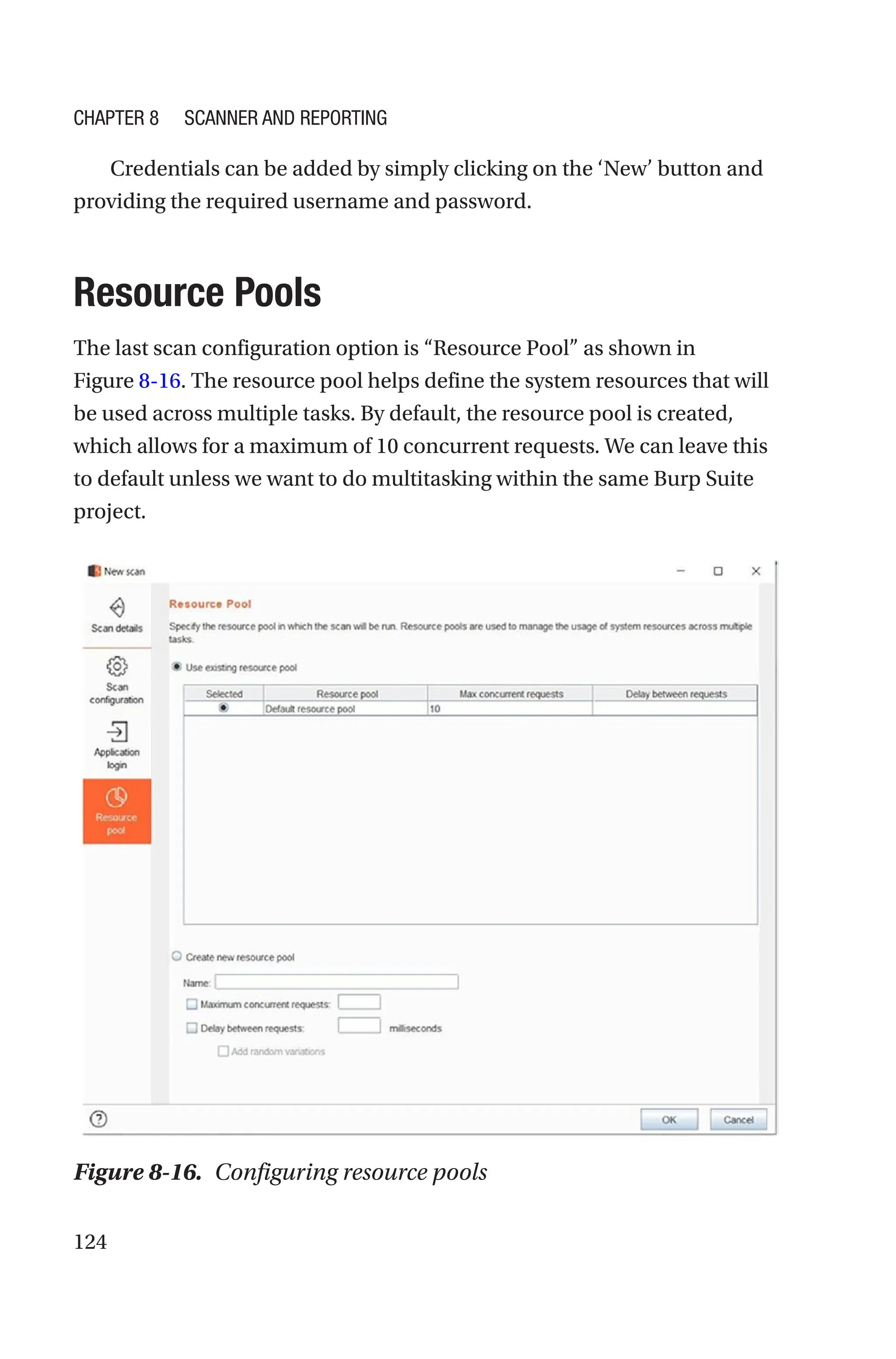The width and height of the screenshot is (896, 1359).
Task: Follow the Figure 8-16 reference link
Action: coord(159,381)
